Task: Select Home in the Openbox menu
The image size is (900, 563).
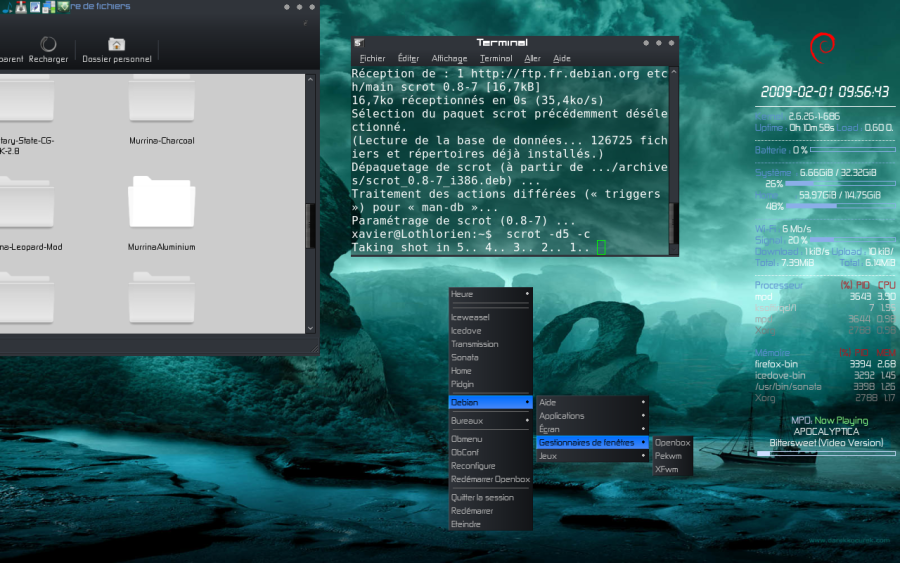Action: [x=490, y=371]
